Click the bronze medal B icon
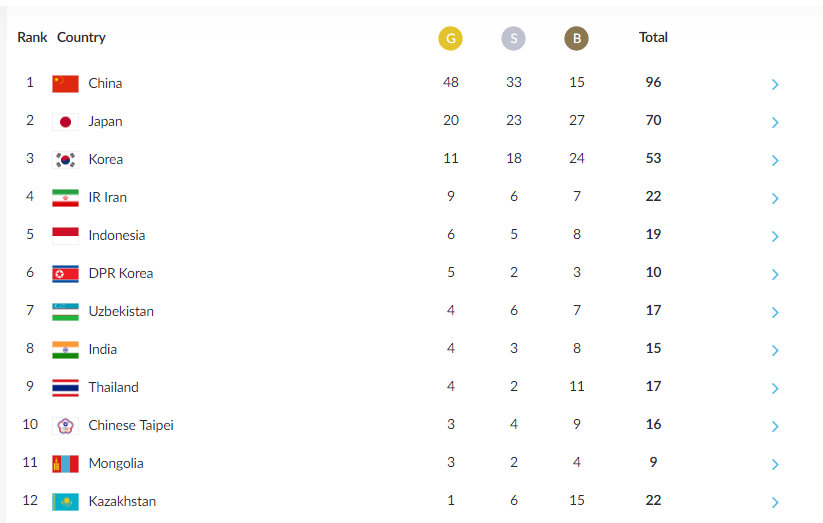Viewport: 823px width, 523px height. (576, 39)
